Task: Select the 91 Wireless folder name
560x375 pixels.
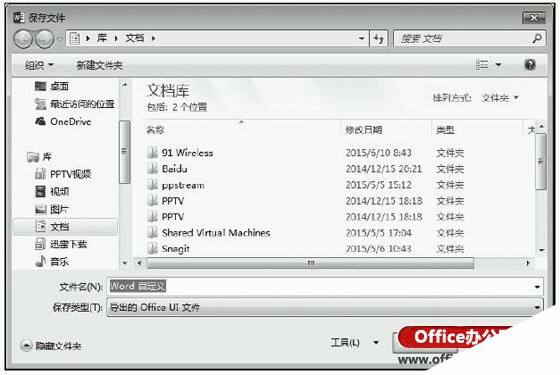Action: [187, 152]
